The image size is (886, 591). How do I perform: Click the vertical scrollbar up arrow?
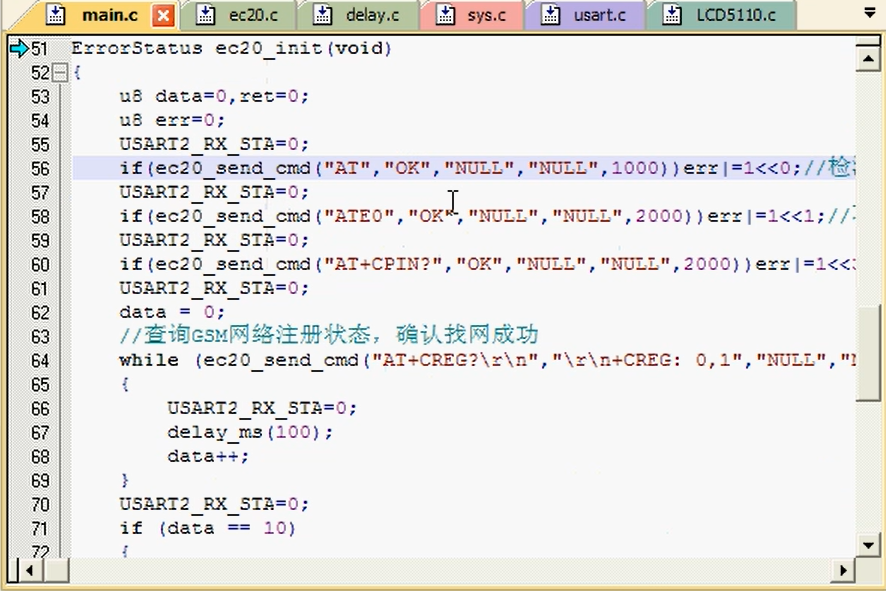coord(868,59)
